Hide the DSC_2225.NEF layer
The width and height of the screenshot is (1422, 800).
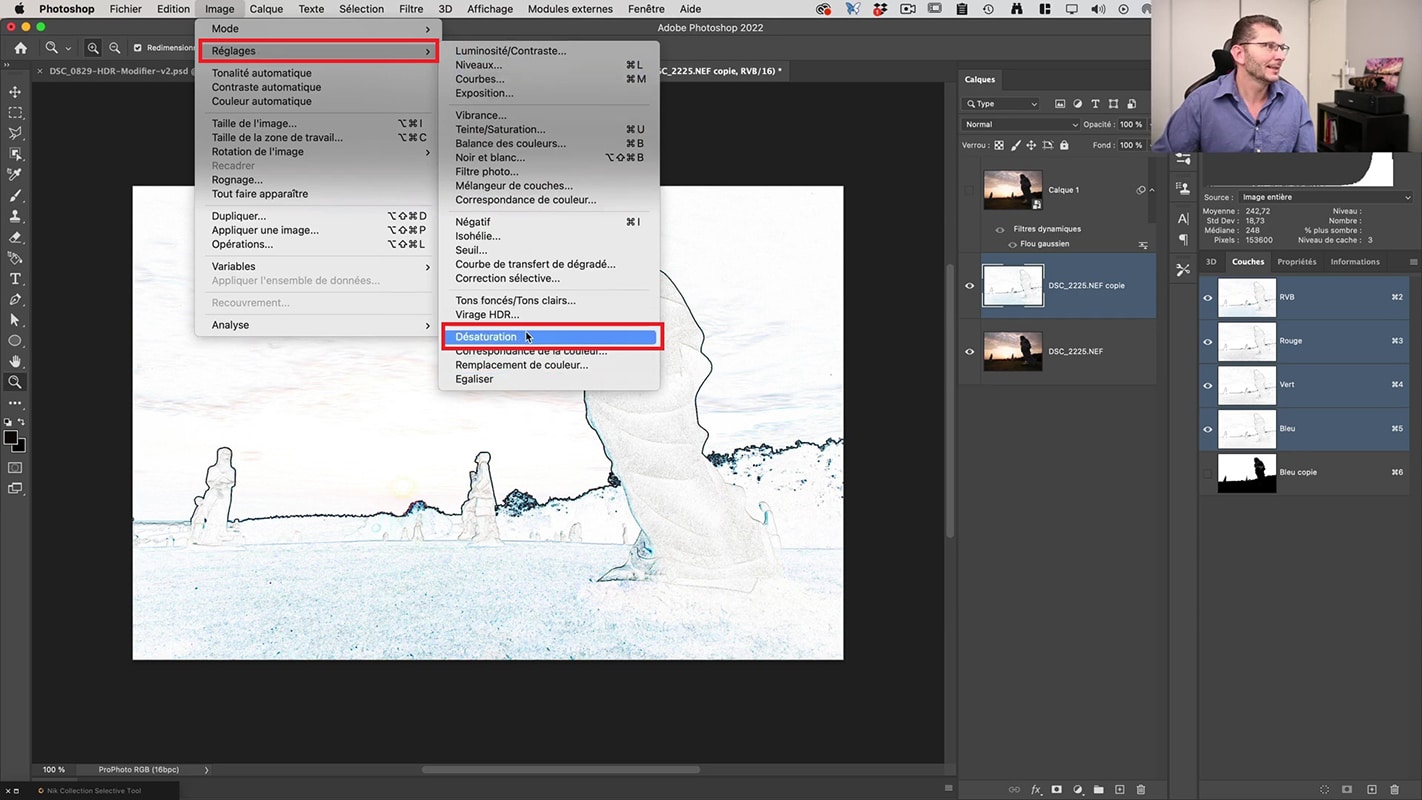coord(969,352)
